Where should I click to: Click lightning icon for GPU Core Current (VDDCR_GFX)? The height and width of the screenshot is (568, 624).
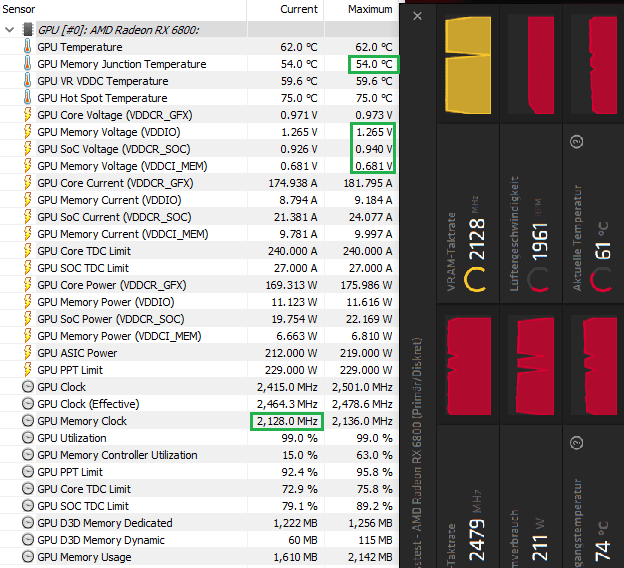pyautogui.click(x=27, y=183)
